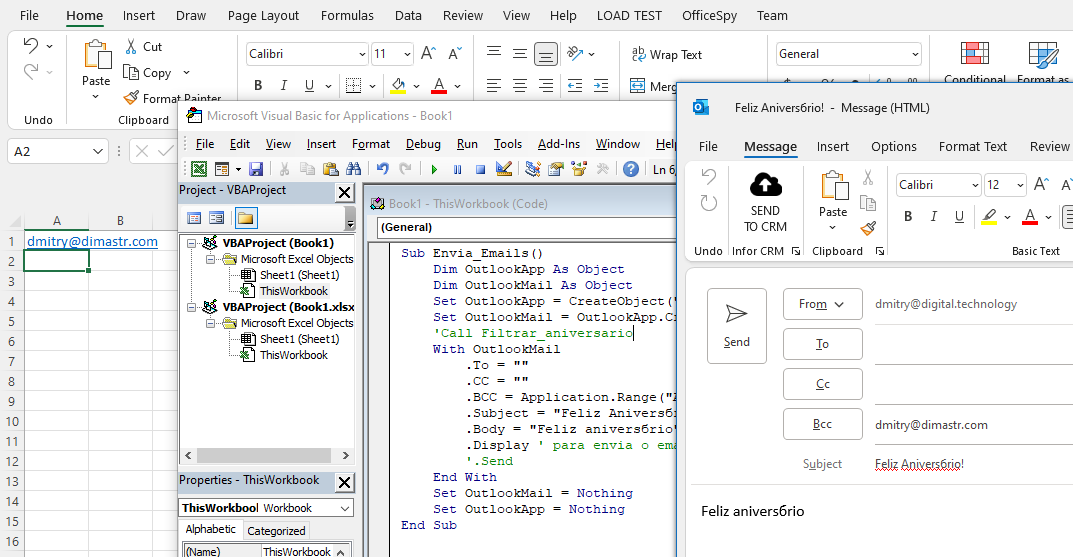Open ThisWorkbook Workbook properties dropdown
1073x557 pixels.
345,508
